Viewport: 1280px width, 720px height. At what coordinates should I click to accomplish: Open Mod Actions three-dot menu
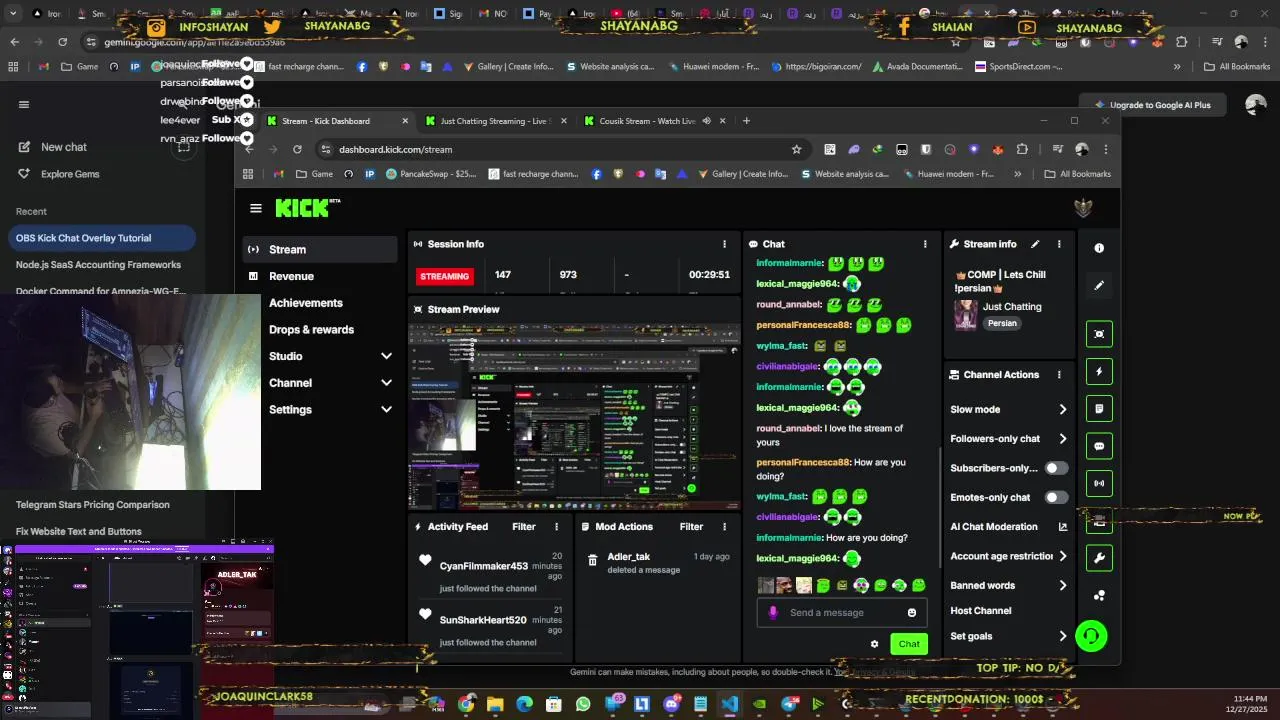(724, 527)
